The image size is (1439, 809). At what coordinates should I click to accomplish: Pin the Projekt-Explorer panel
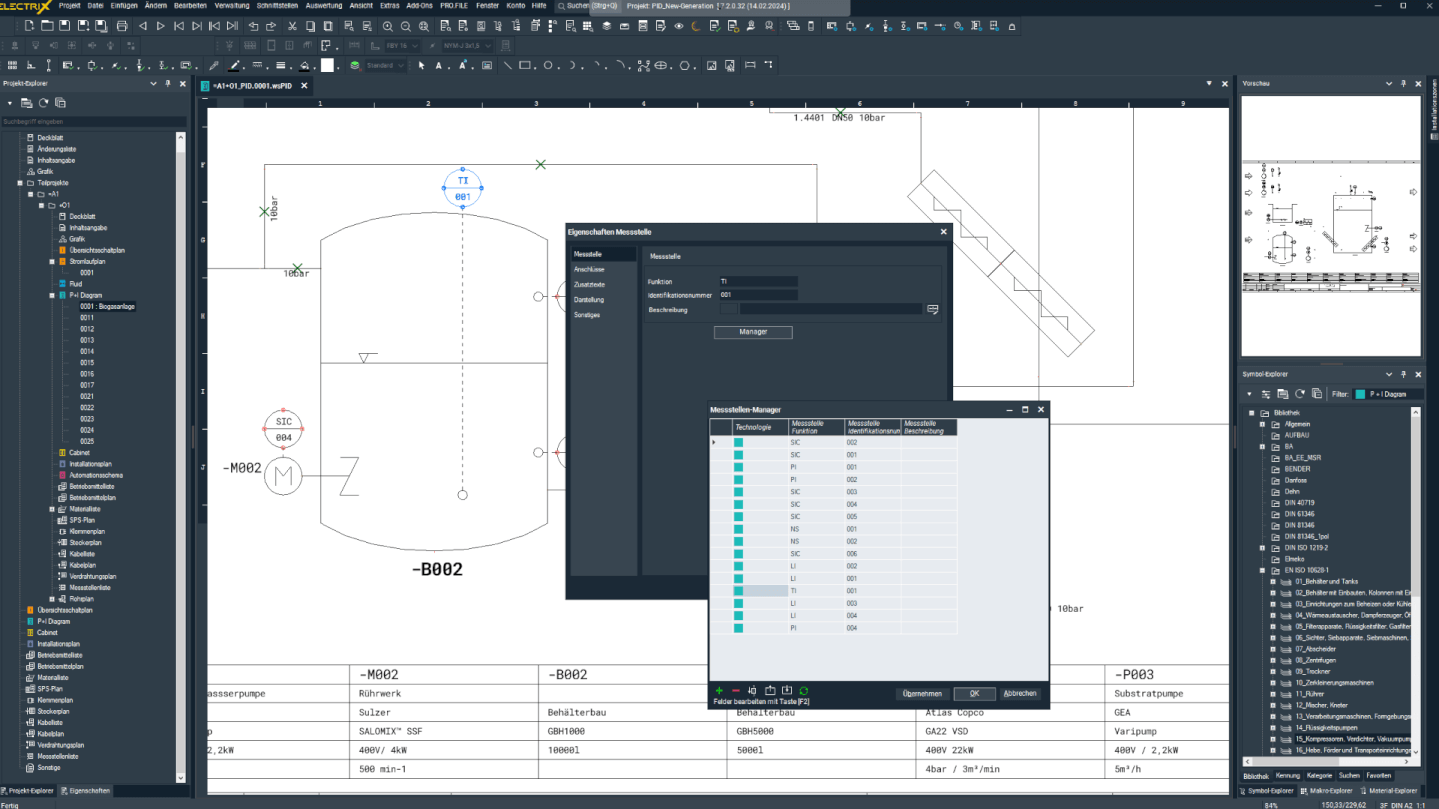[x=168, y=84]
